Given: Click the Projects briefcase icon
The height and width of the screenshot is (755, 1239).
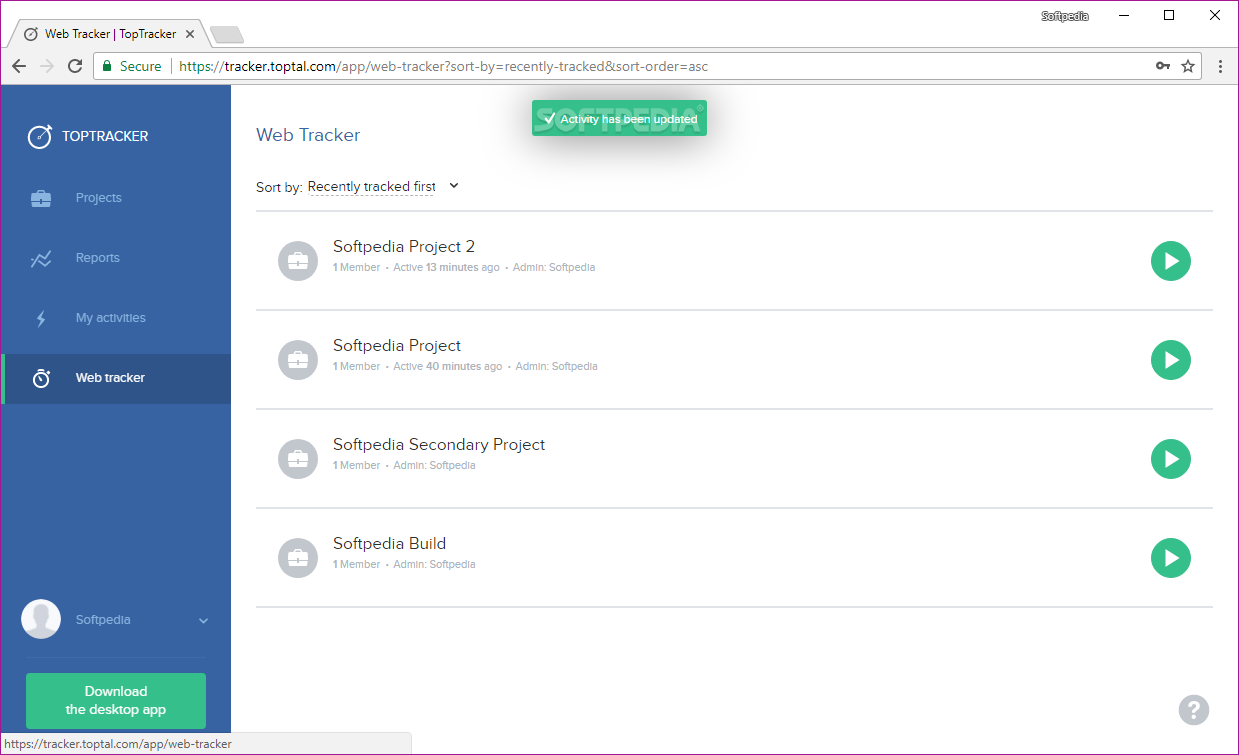Looking at the screenshot, I should tap(41, 198).
